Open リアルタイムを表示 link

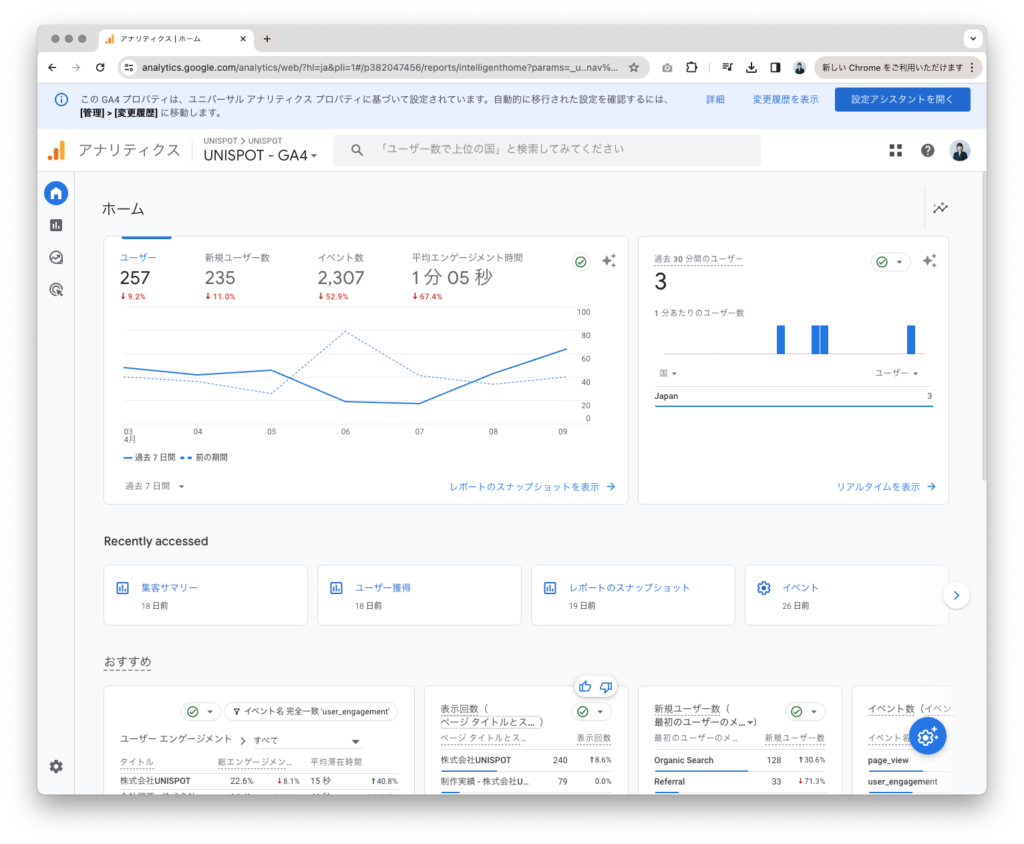click(886, 487)
